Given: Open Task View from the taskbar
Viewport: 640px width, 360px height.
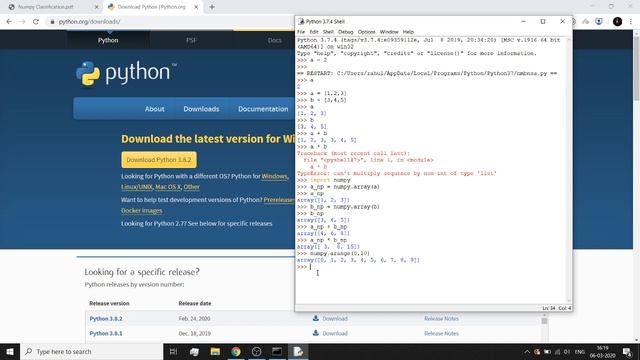Looking at the screenshot, I should pyautogui.click(x=173, y=351).
